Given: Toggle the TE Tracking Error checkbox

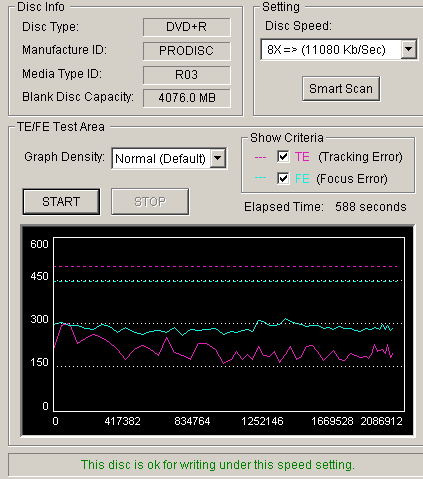Looking at the screenshot, I should click(x=283, y=156).
